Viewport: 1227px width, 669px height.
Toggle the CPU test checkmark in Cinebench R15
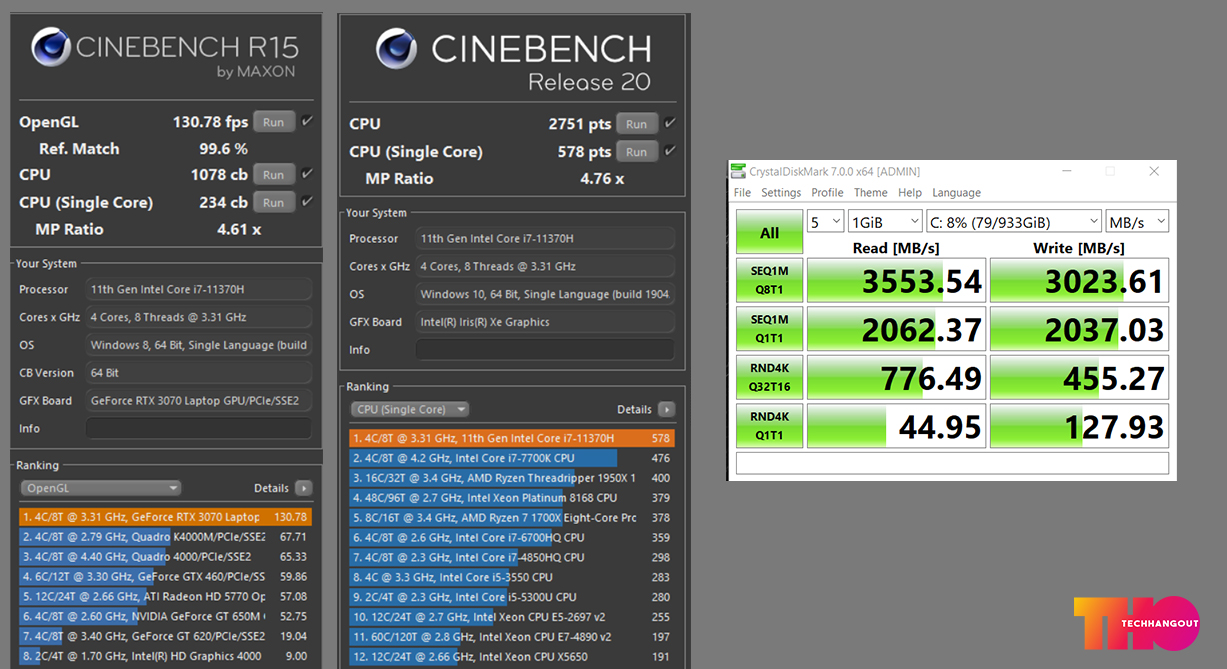point(307,174)
